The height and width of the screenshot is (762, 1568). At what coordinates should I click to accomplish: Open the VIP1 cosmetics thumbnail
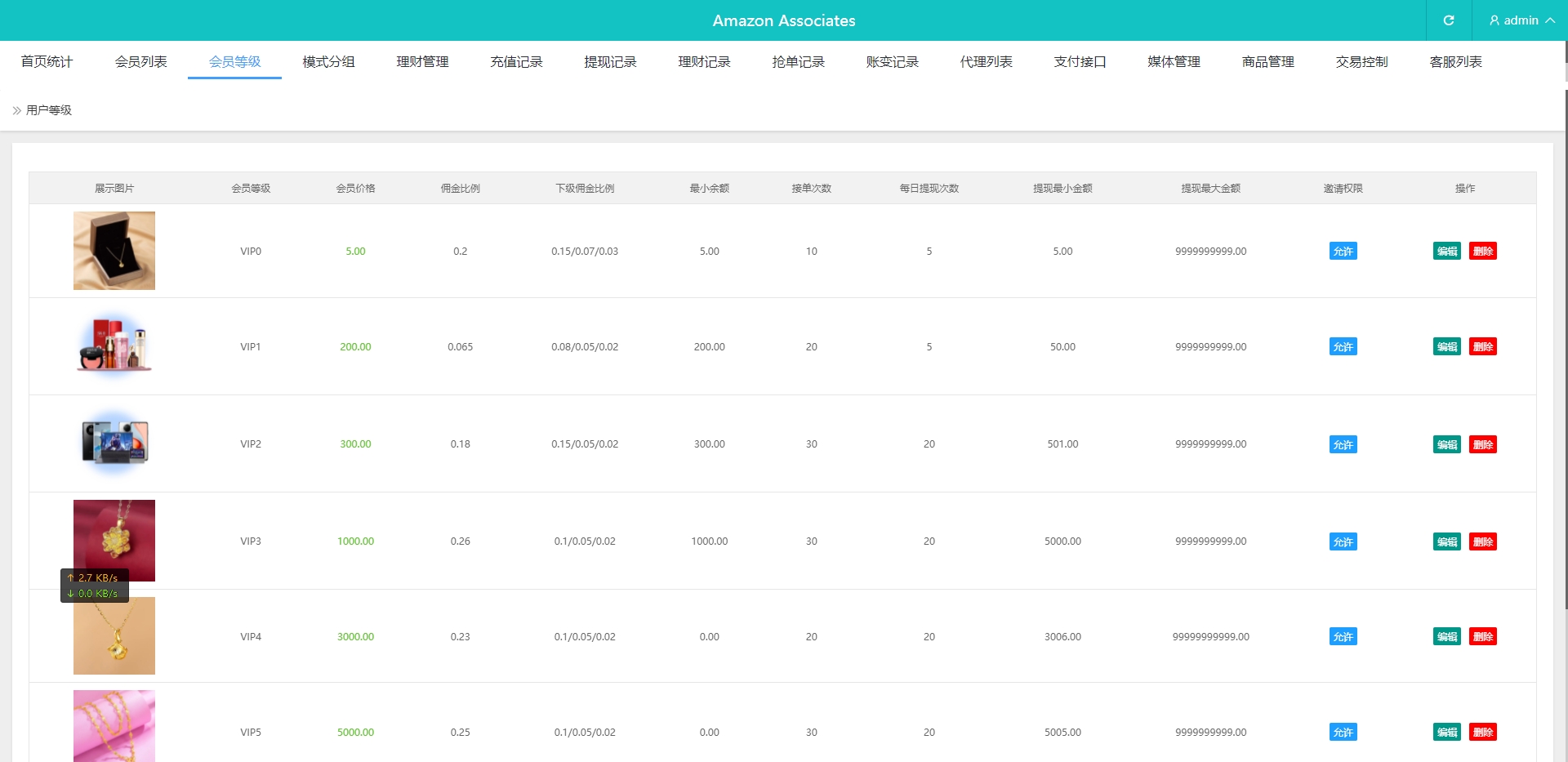pyautogui.click(x=114, y=346)
